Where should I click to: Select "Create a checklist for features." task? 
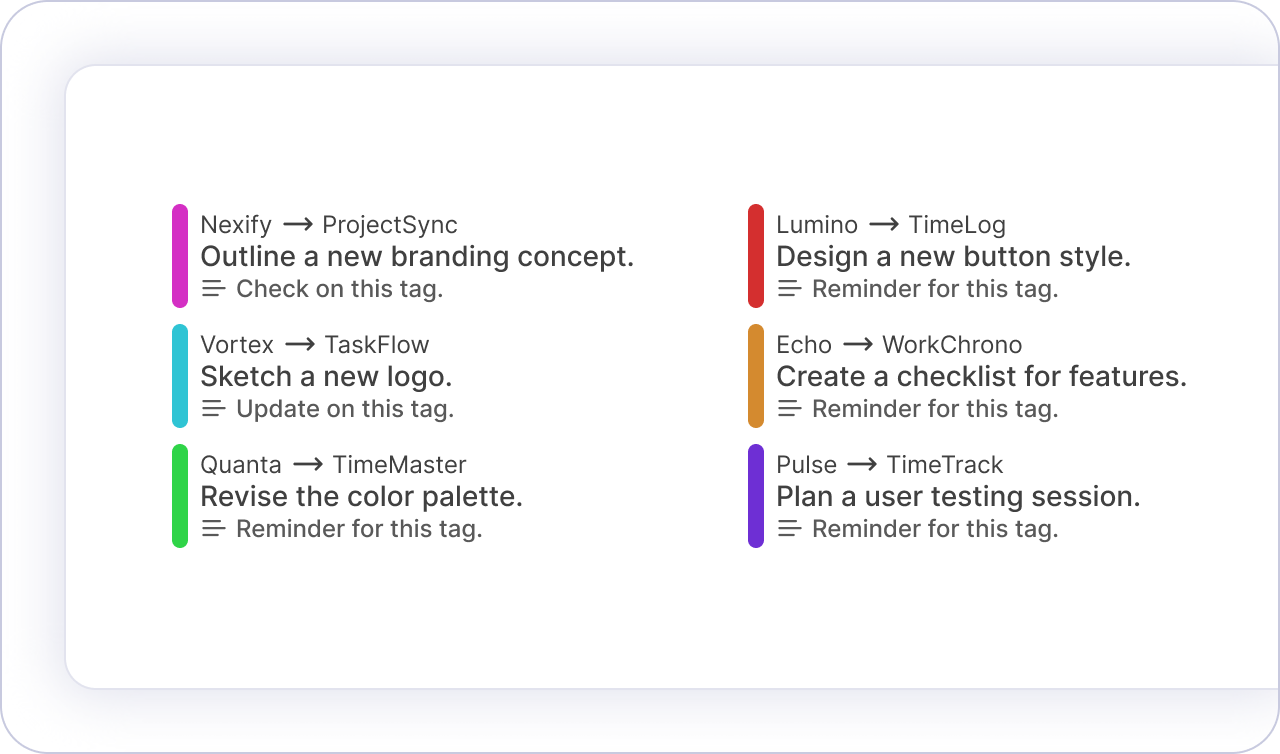[981, 377]
